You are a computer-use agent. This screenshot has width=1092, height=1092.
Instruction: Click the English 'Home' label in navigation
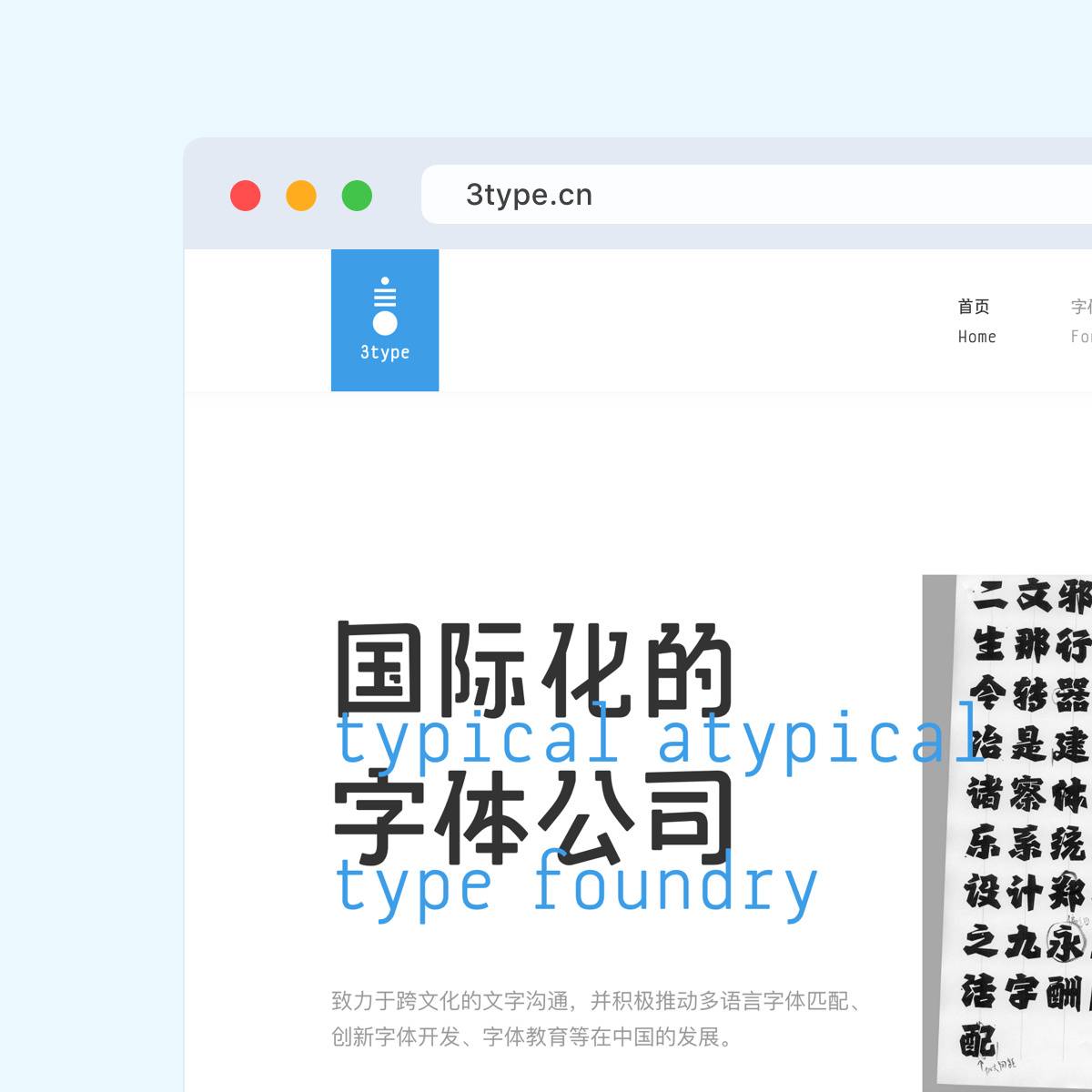(x=976, y=337)
